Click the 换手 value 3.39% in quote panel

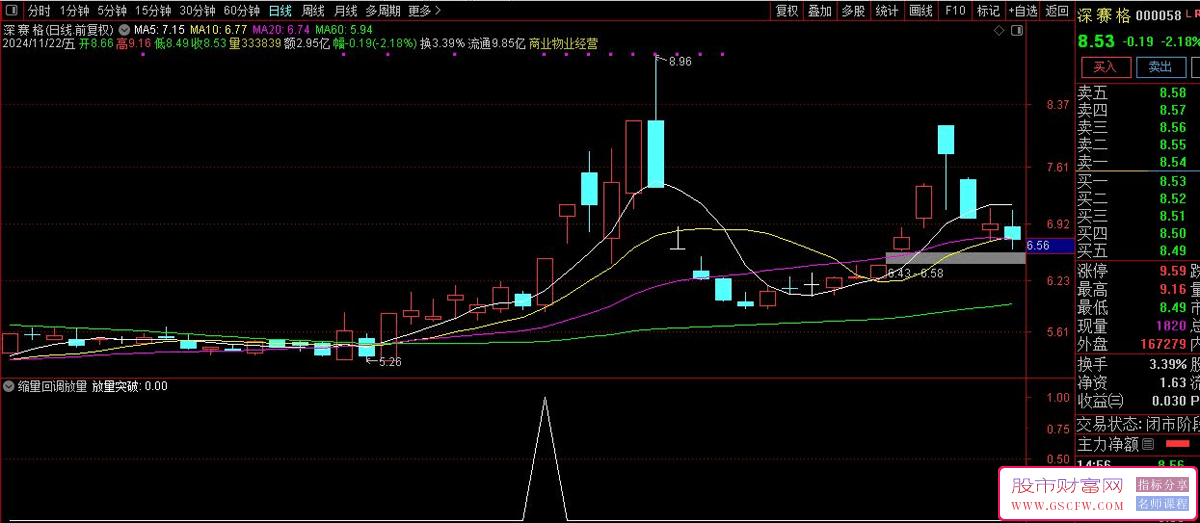1166,363
